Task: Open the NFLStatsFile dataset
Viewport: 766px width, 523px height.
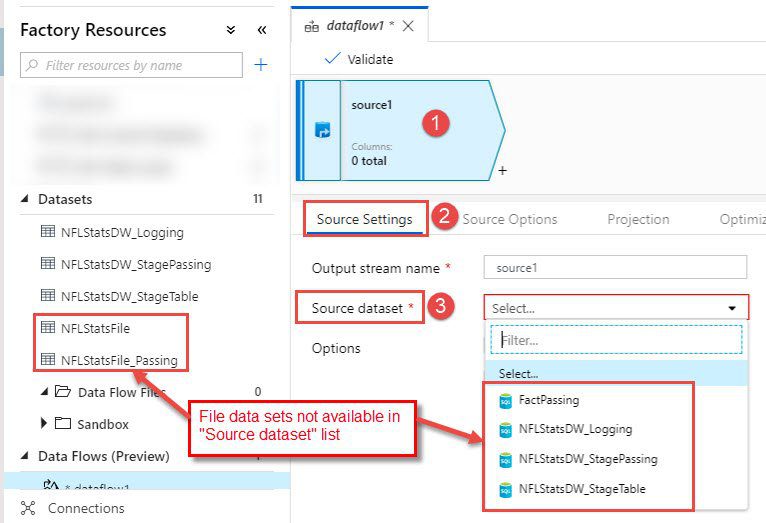Action: click(95, 329)
